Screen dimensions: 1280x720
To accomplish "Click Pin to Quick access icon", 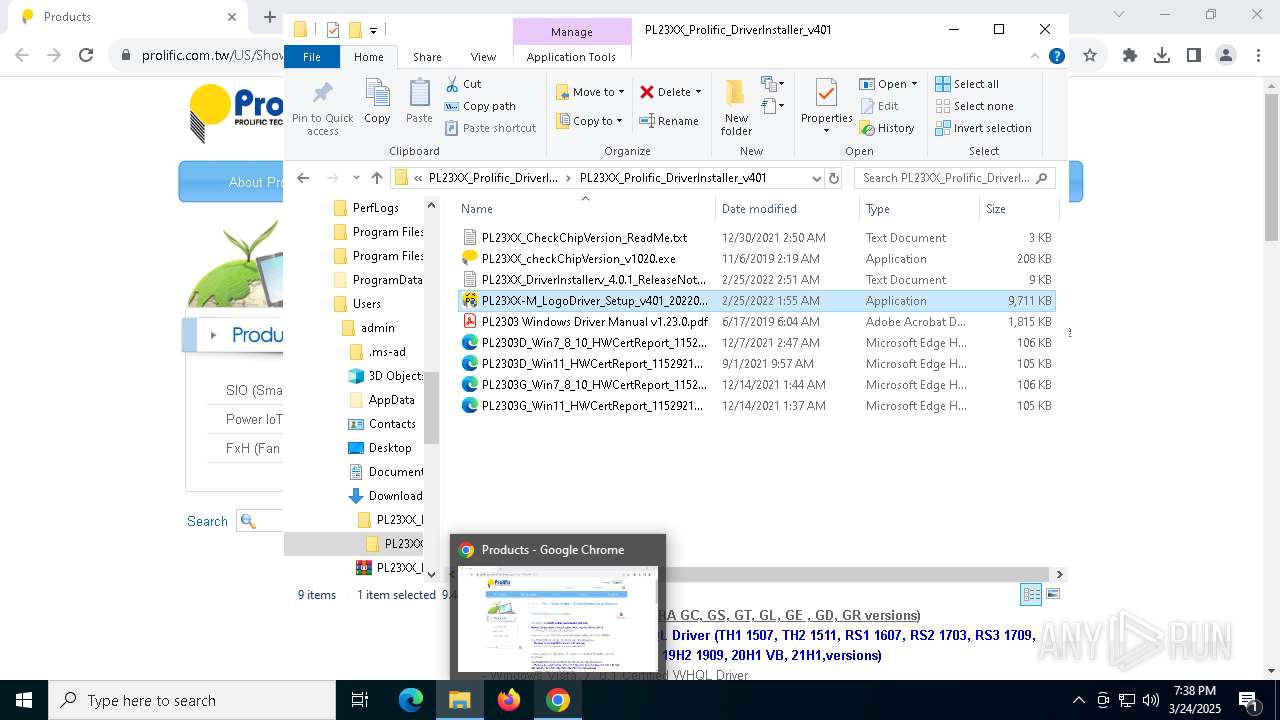I will point(322,107).
